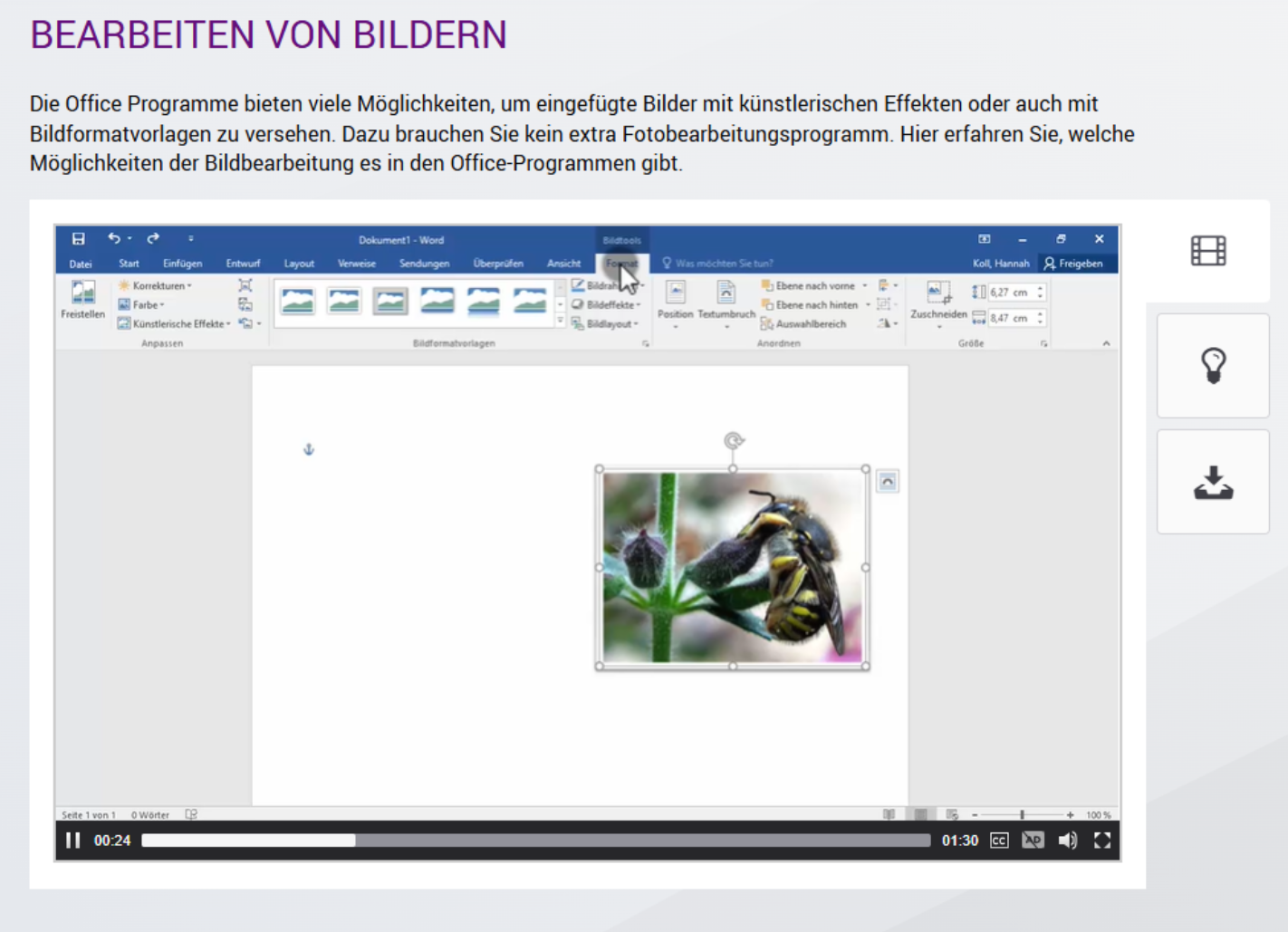Image resolution: width=1288 pixels, height=932 pixels.
Task: Select the Zuschneiden crop tool
Action: [x=938, y=301]
